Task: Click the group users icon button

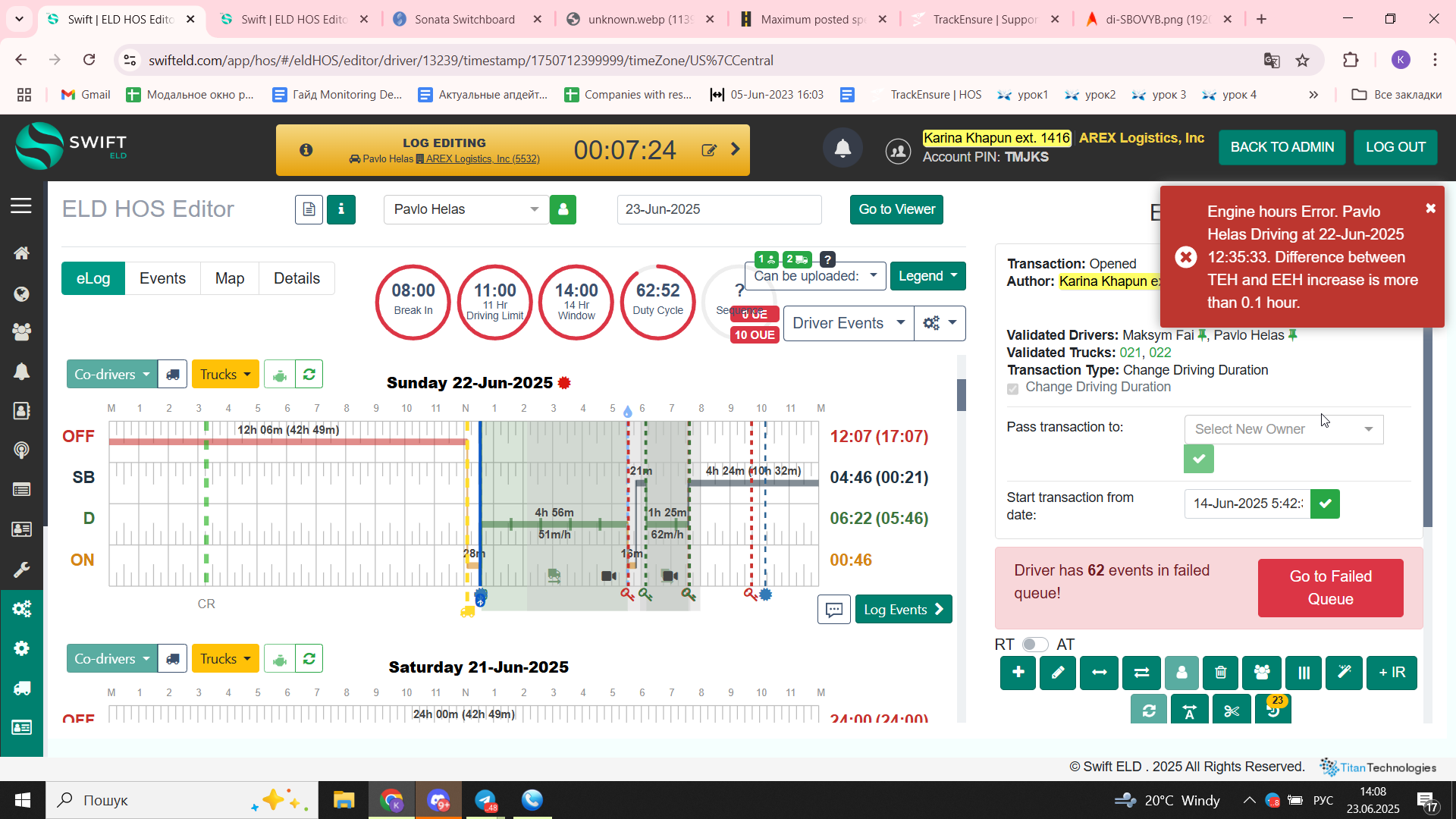Action: 1262,673
